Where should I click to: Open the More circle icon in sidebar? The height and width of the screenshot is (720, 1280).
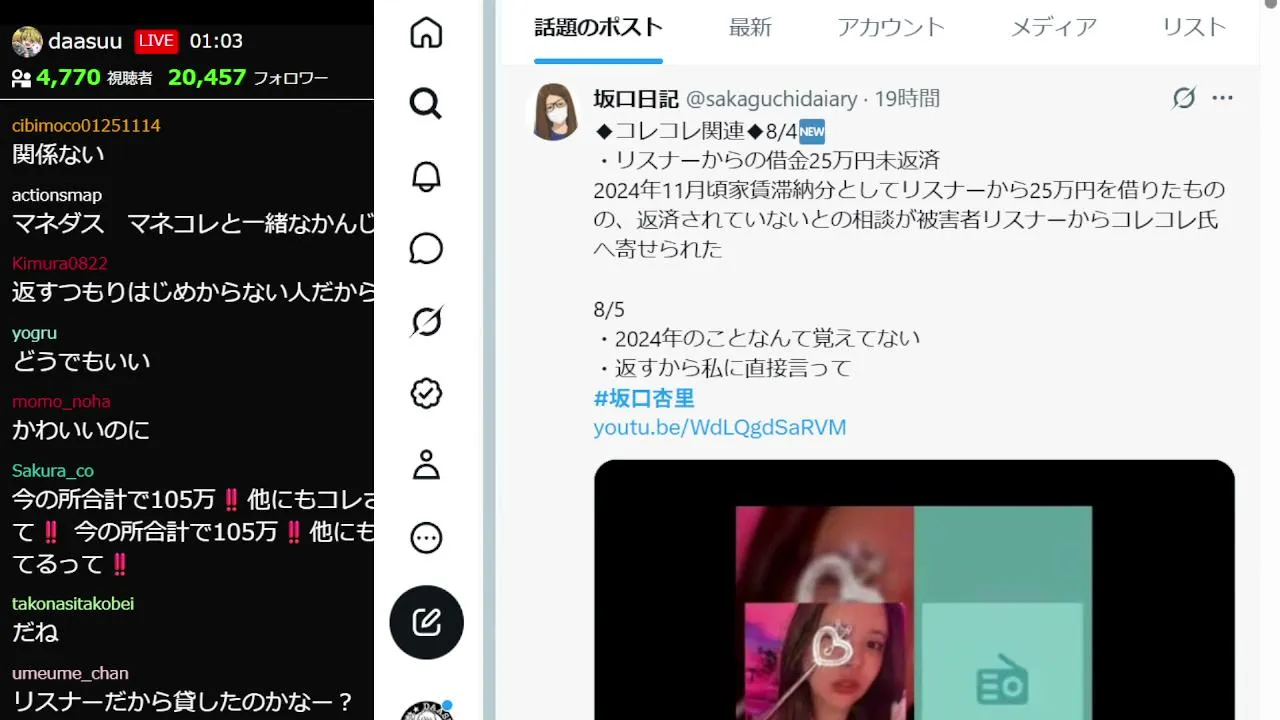426,538
